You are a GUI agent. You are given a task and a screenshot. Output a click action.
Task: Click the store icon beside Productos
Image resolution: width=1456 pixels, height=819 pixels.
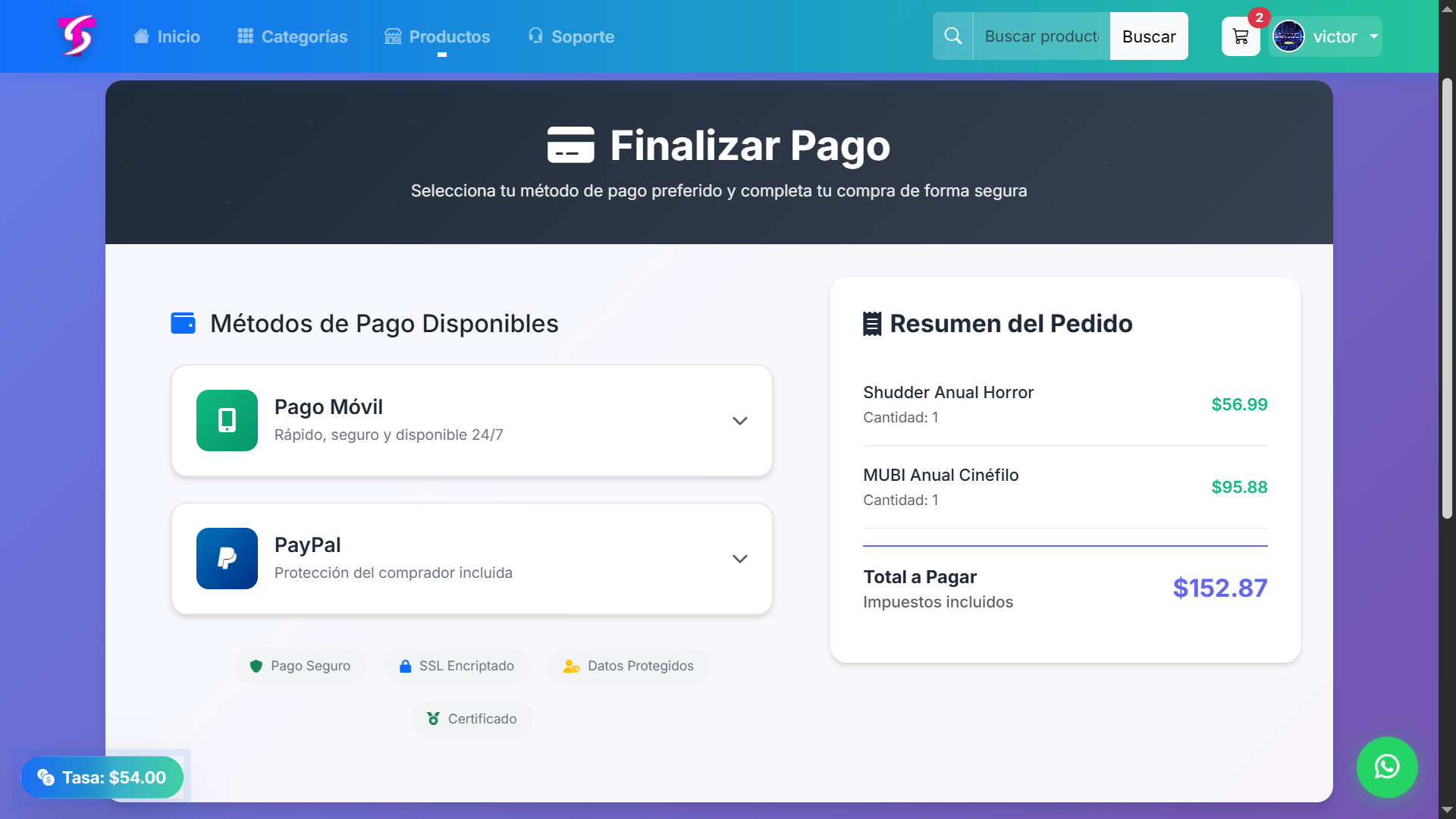point(393,36)
